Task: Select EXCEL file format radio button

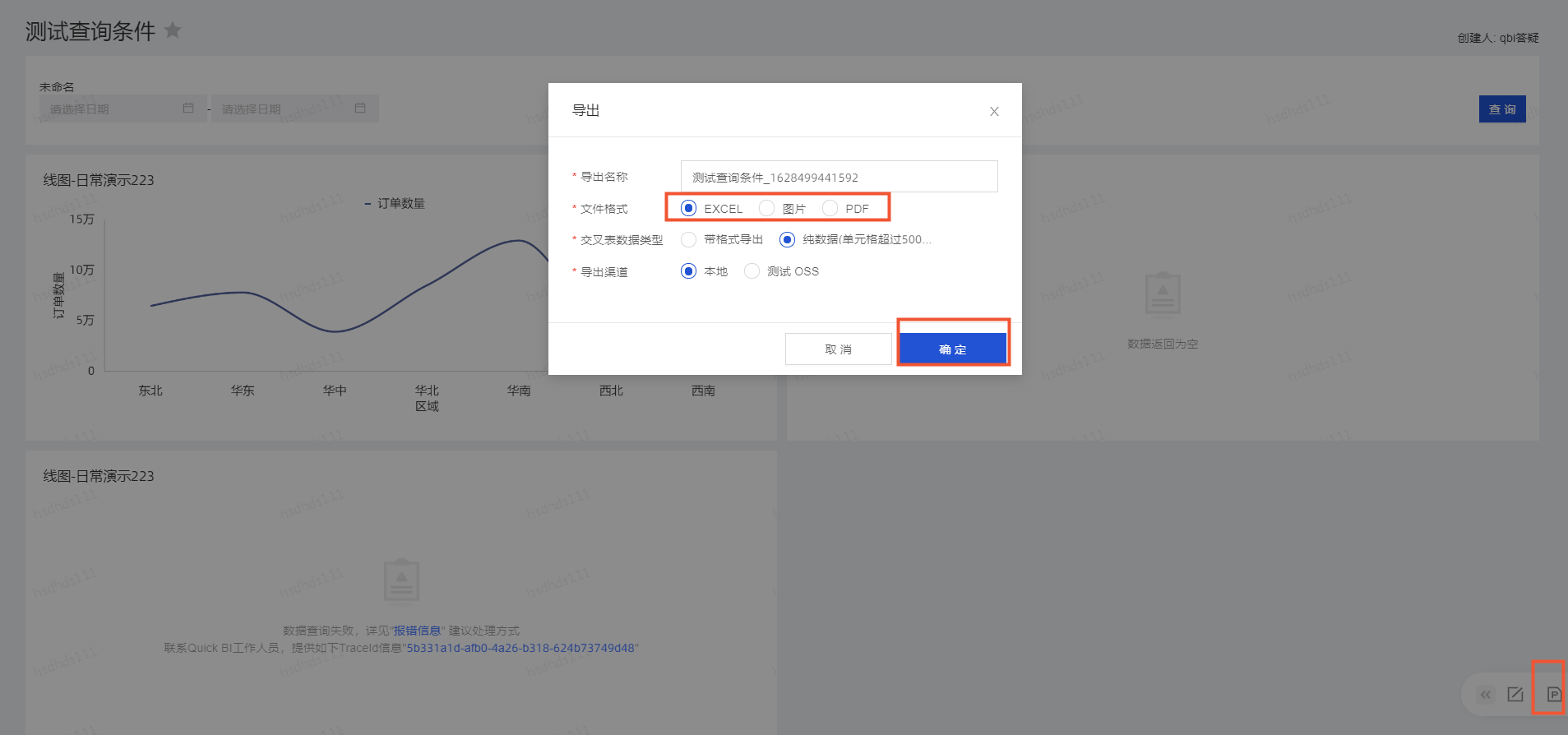Action: (x=689, y=208)
